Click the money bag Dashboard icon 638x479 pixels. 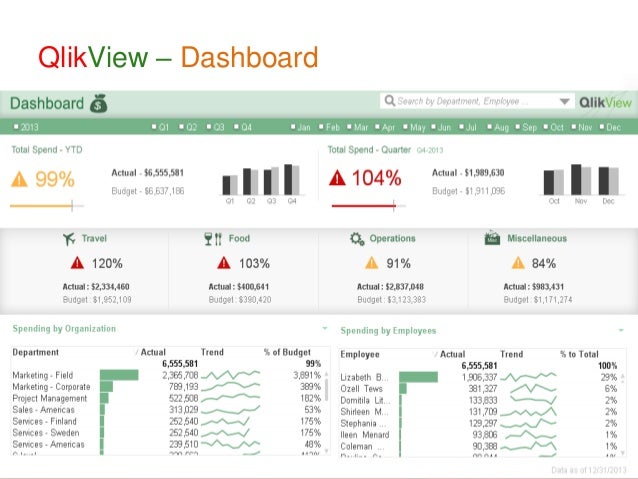(x=98, y=103)
